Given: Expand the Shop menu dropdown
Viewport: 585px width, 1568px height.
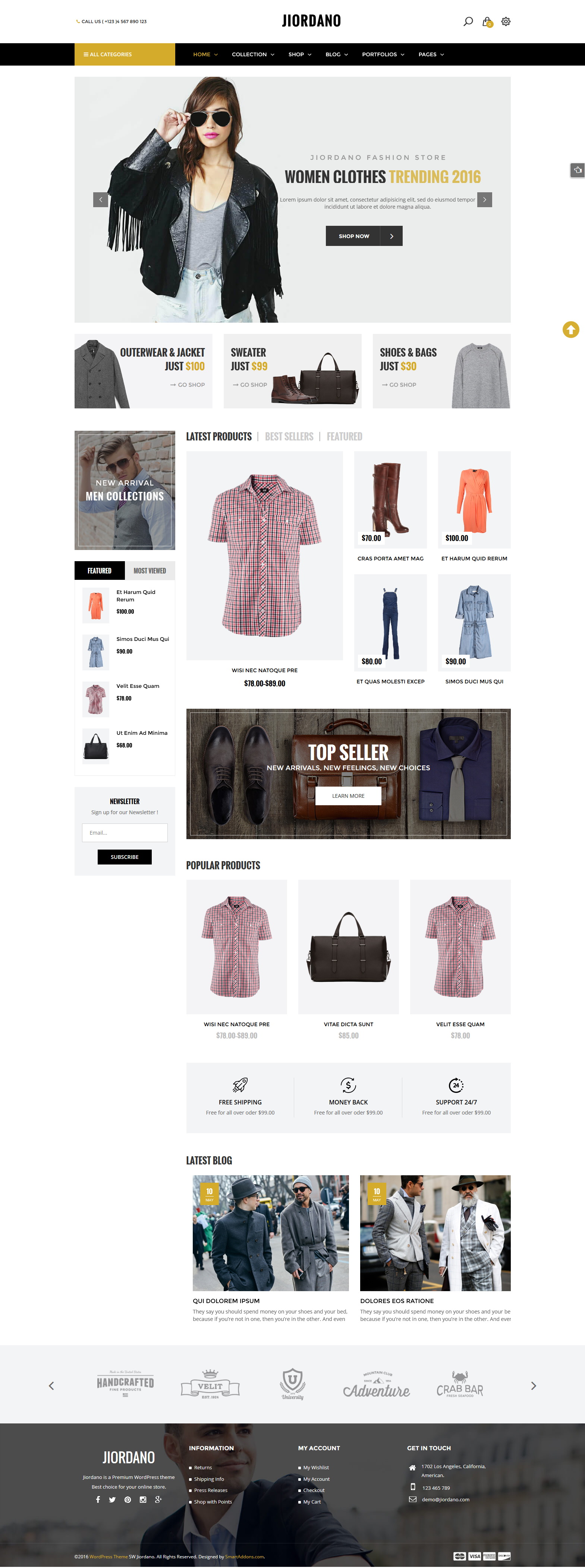Looking at the screenshot, I should pyautogui.click(x=300, y=55).
